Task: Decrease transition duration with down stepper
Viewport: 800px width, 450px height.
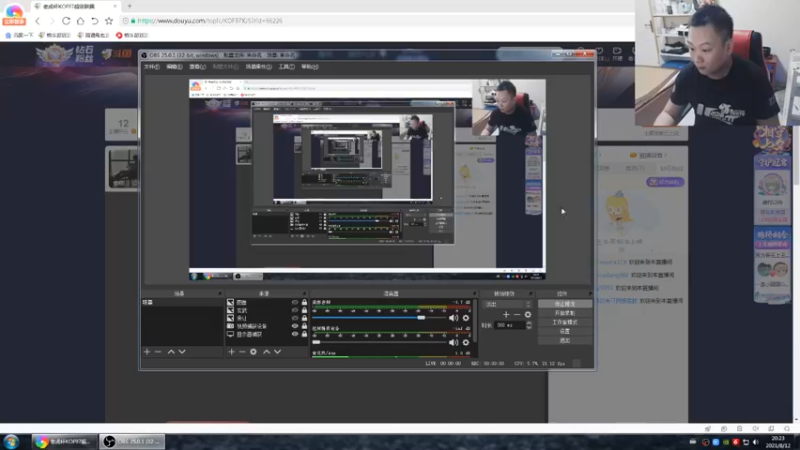Action: [529, 327]
